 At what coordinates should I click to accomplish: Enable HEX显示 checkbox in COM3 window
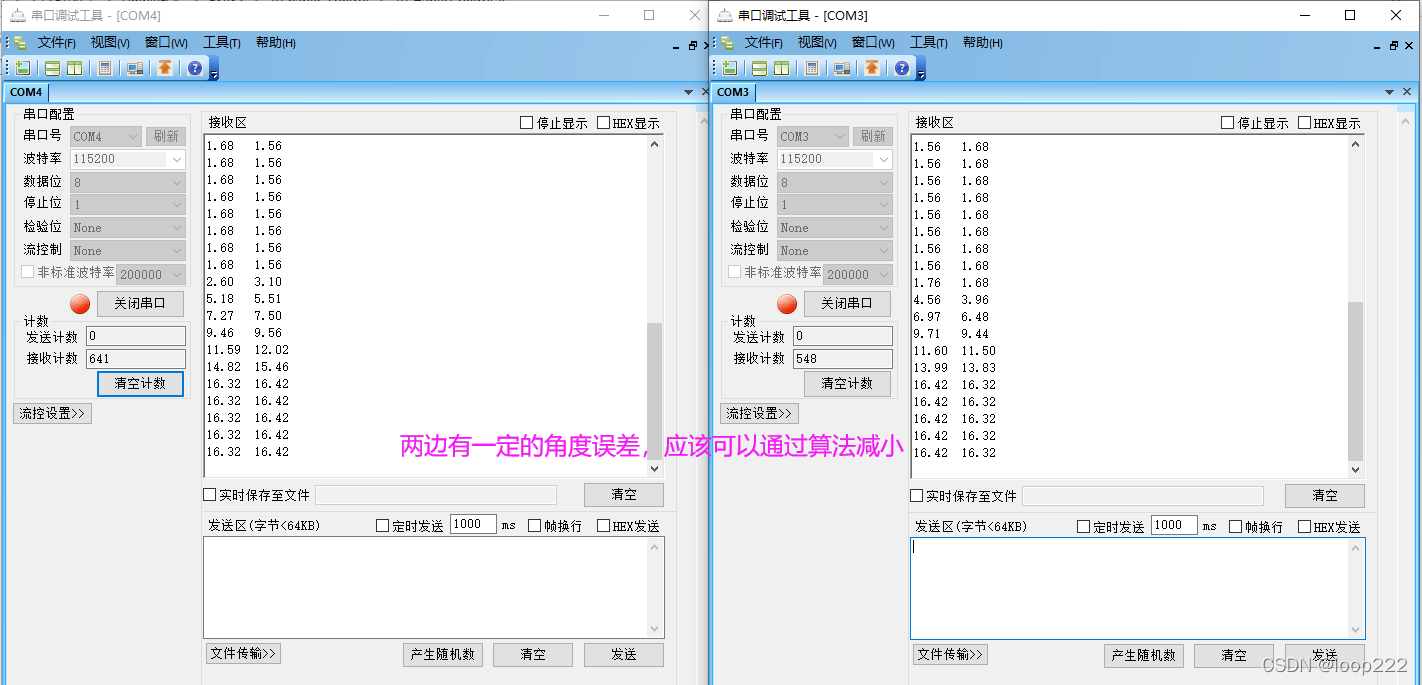tap(1304, 123)
